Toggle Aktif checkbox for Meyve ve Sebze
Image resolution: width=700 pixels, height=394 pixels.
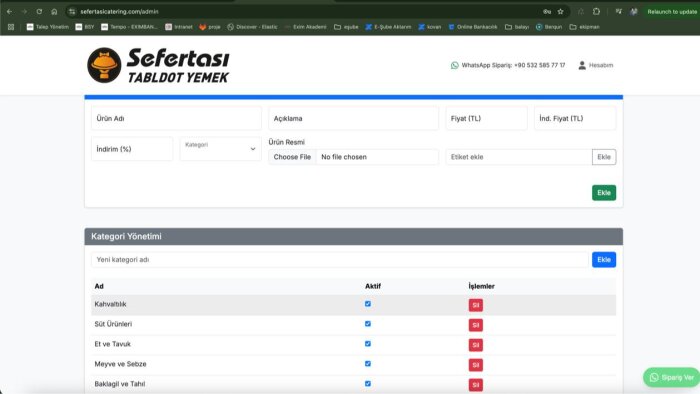tap(368, 364)
